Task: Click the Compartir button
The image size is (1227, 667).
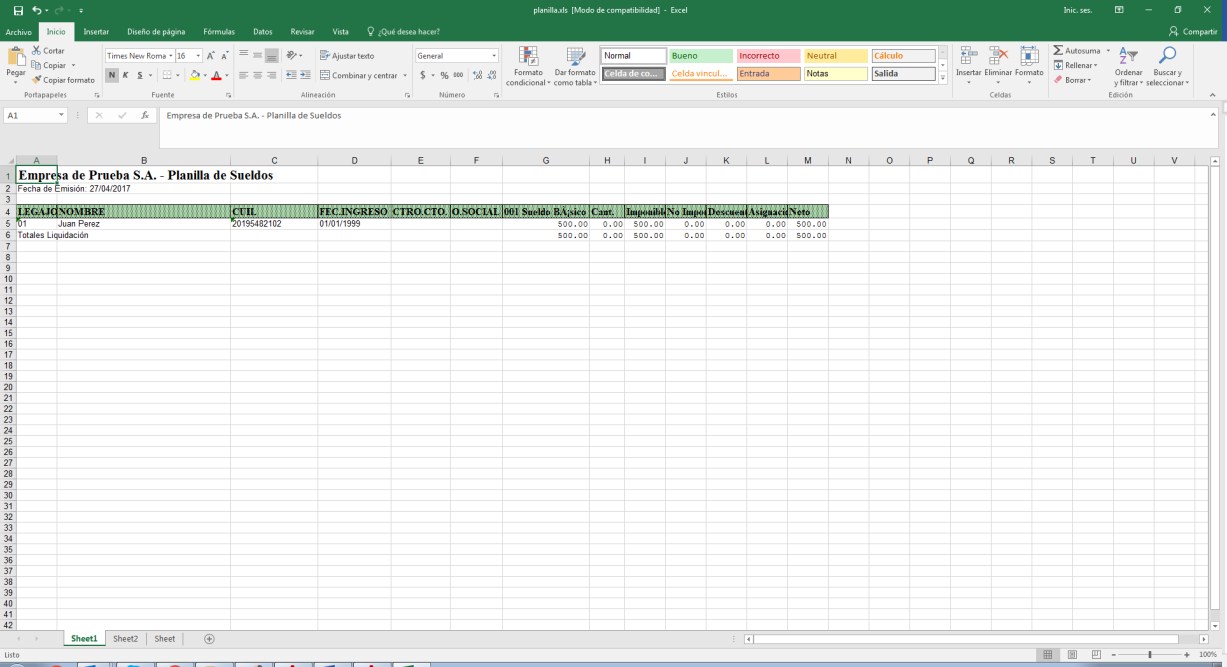Action: [x=1192, y=32]
